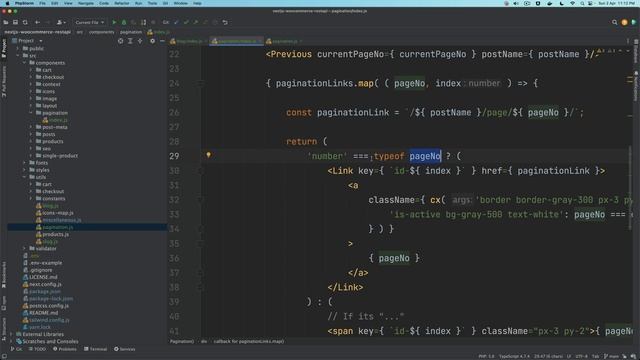
Task: Click the Select Opened File target icon
Action: click(120, 41)
